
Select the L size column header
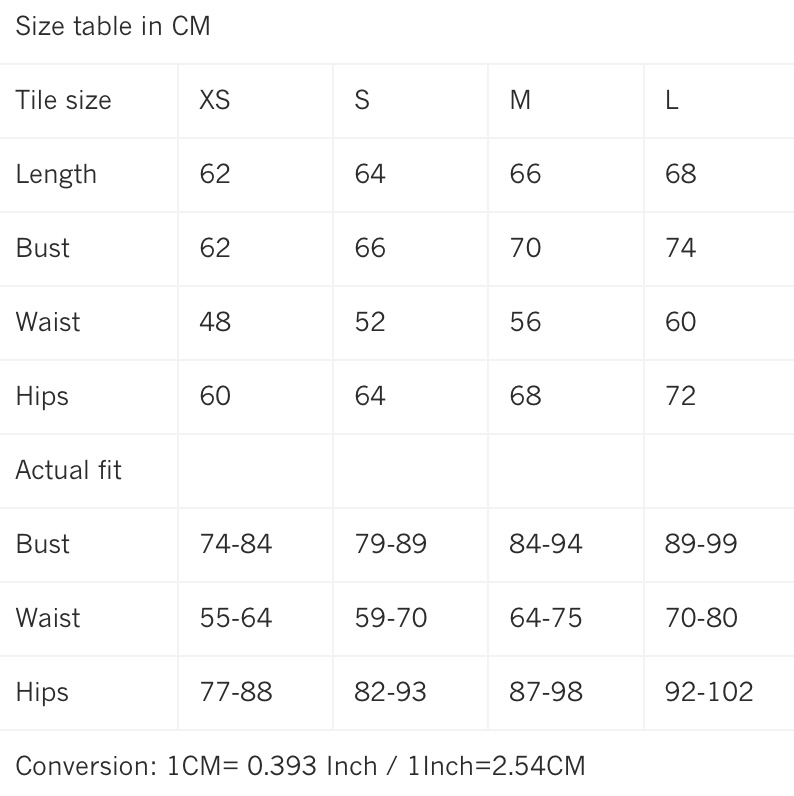pyautogui.click(x=672, y=100)
